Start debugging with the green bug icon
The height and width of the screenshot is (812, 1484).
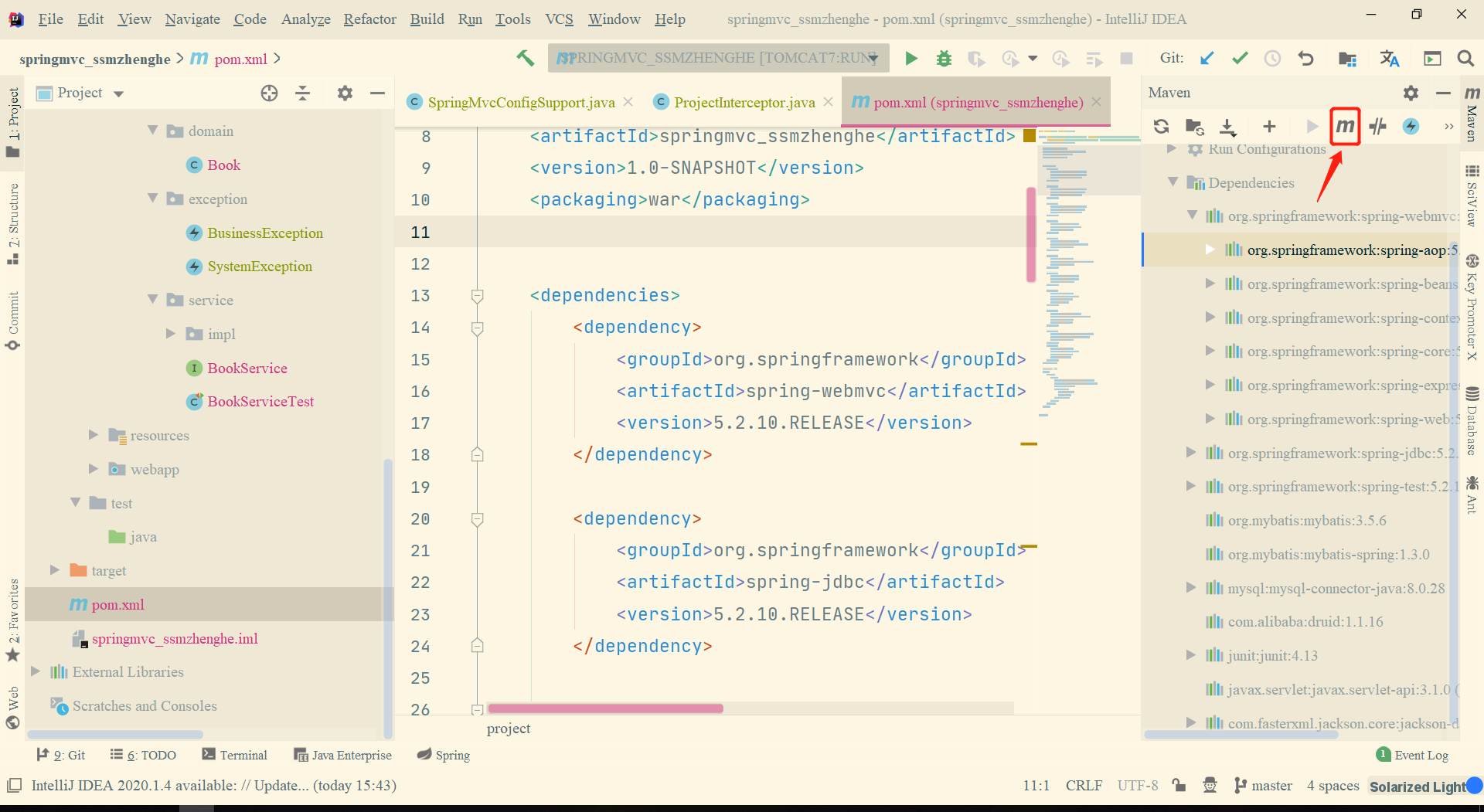coord(944,58)
